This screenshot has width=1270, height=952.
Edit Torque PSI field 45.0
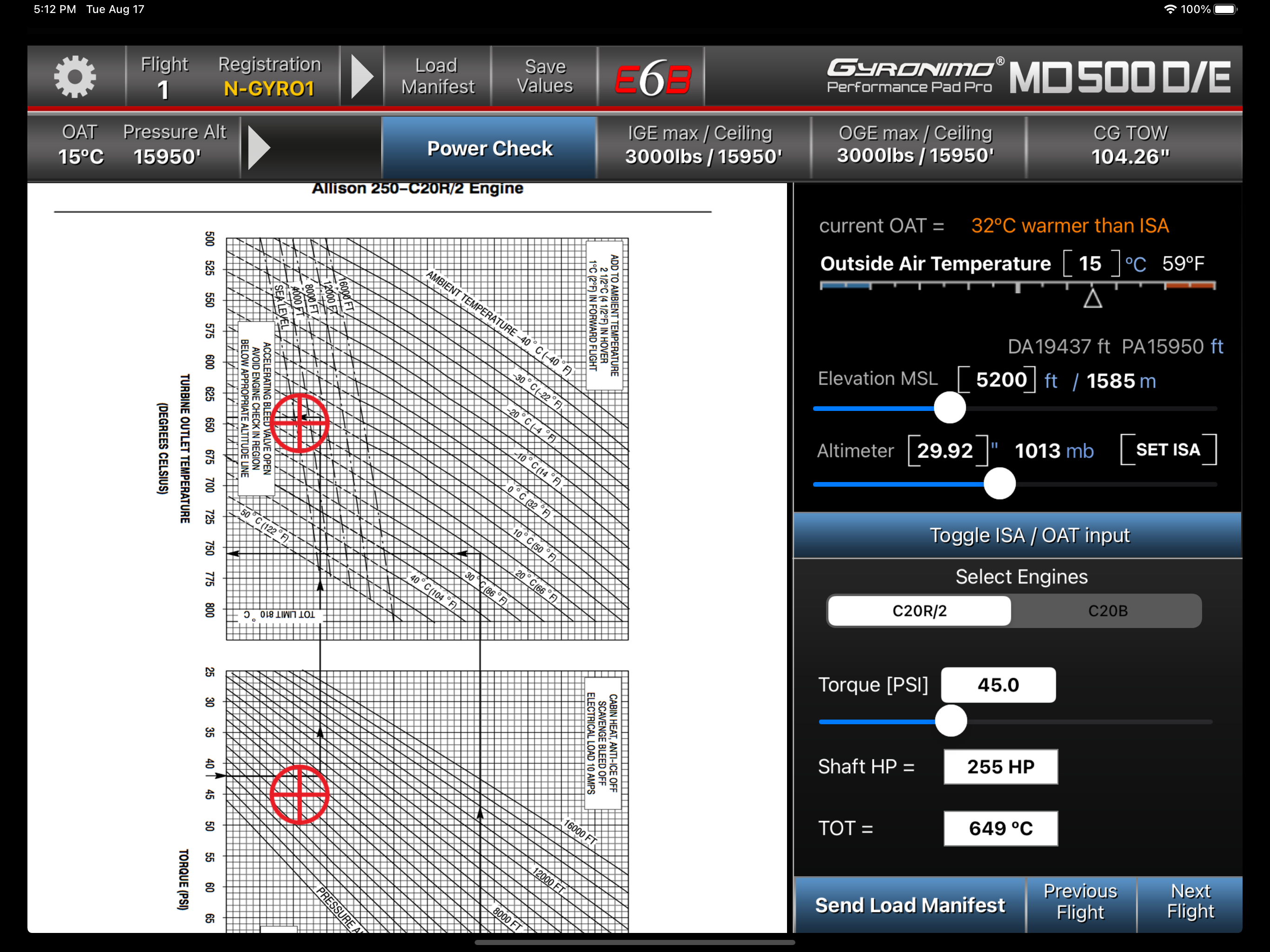point(999,685)
